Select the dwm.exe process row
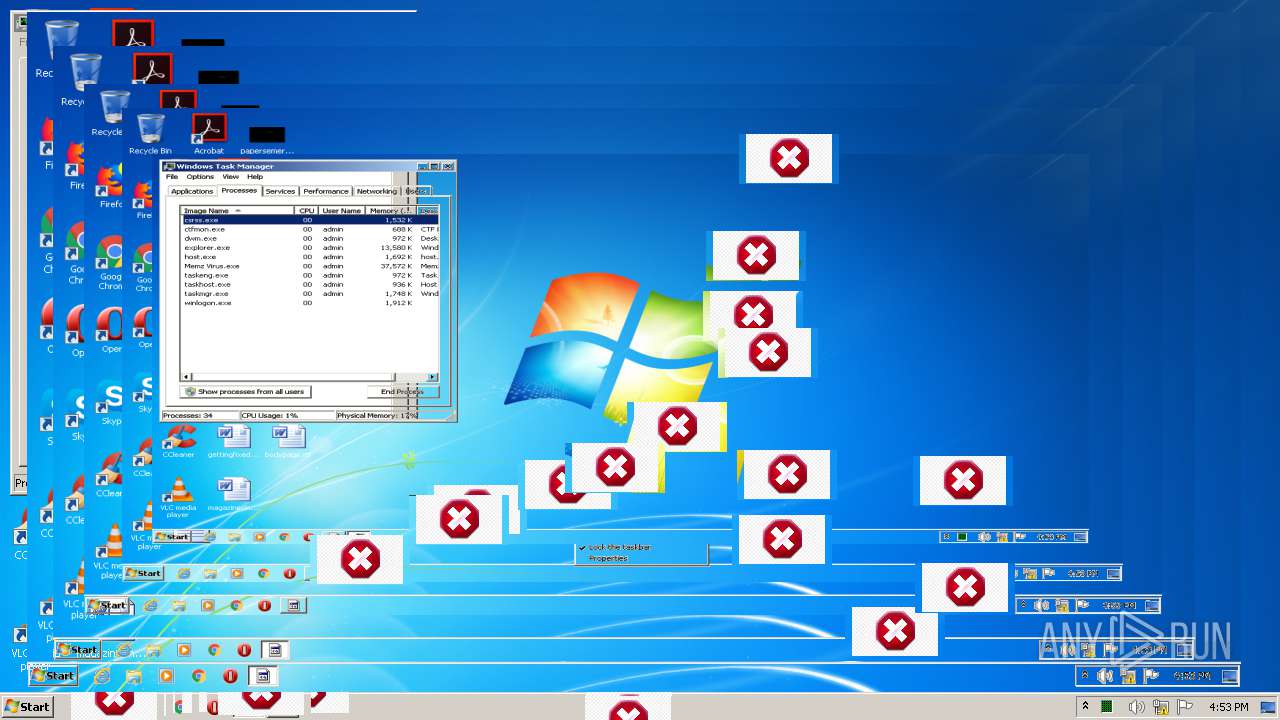Image resolution: width=1280 pixels, height=720 pixels. pyautogui.click(x=310, y=239)
